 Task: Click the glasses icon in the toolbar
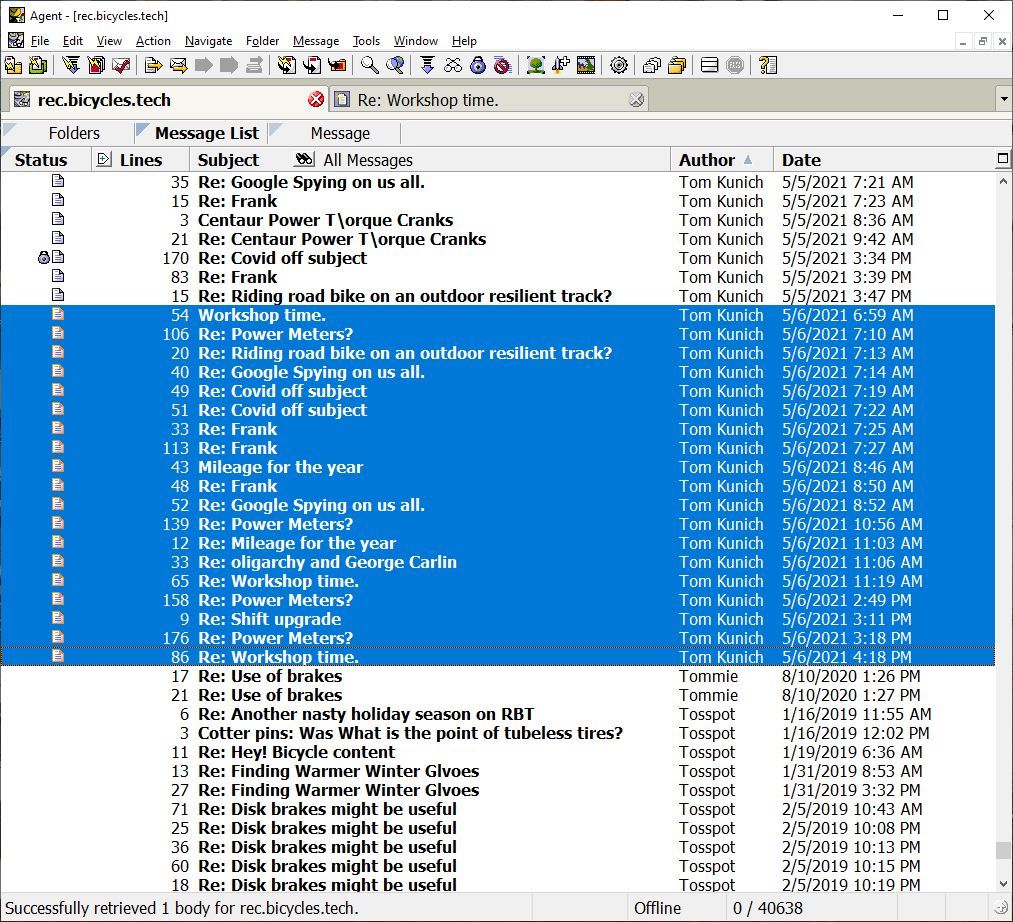point(453,66)
